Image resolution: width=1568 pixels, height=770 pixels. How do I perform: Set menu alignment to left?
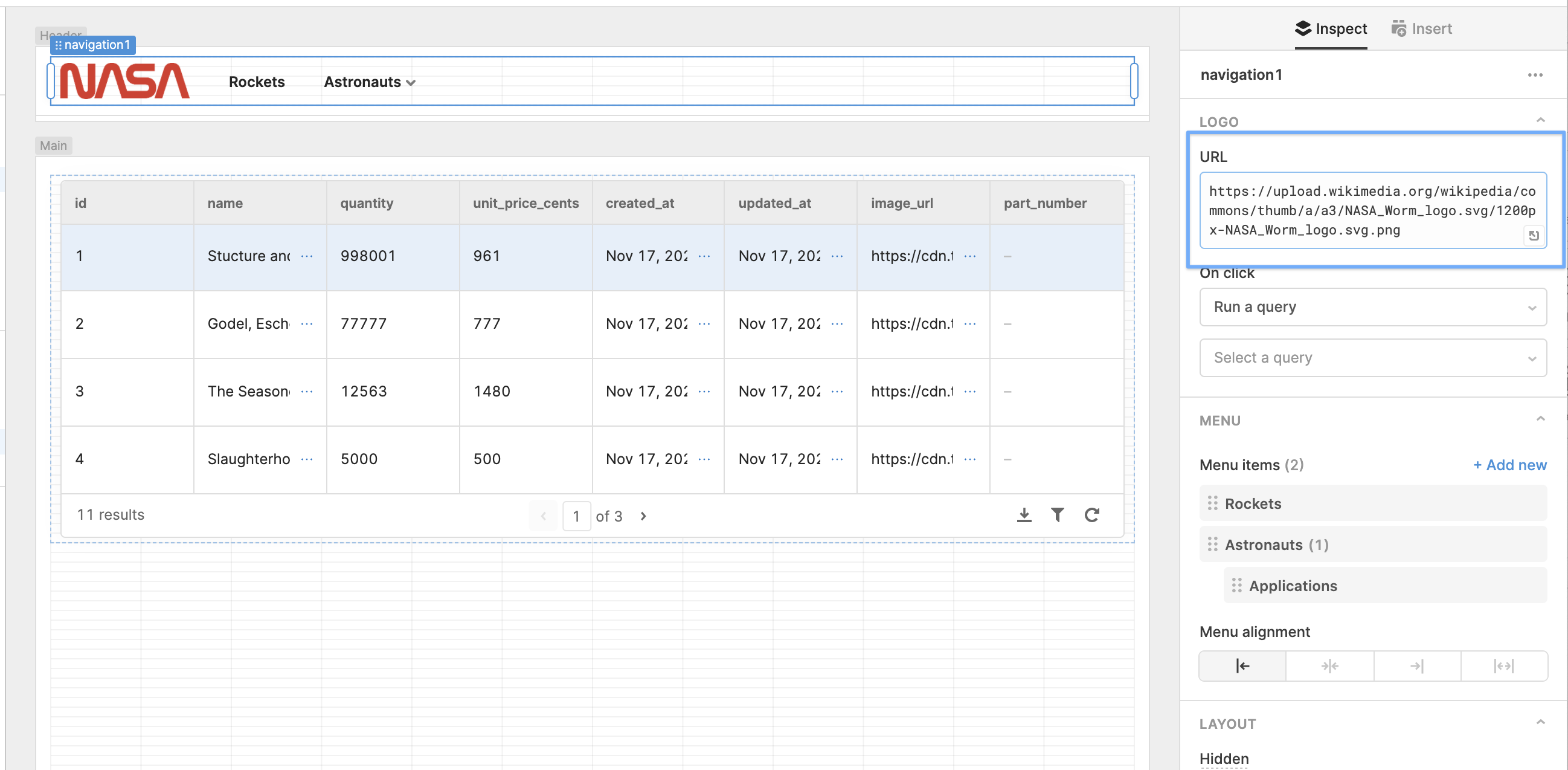tap(1242, 666)
